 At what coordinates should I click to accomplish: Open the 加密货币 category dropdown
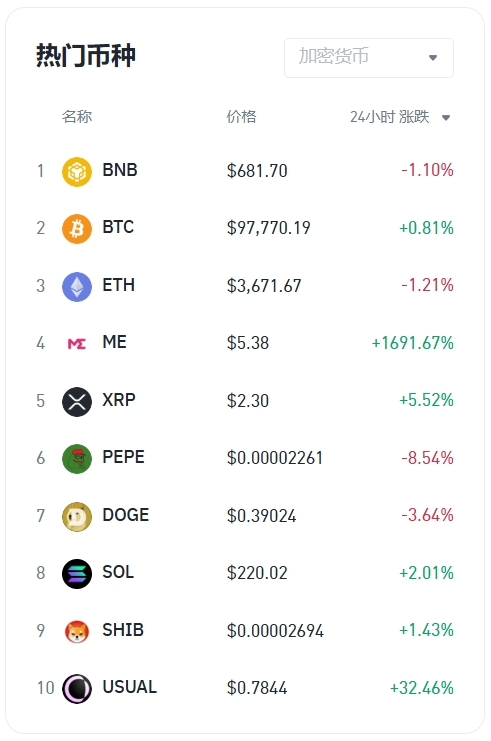coord(369,58)
